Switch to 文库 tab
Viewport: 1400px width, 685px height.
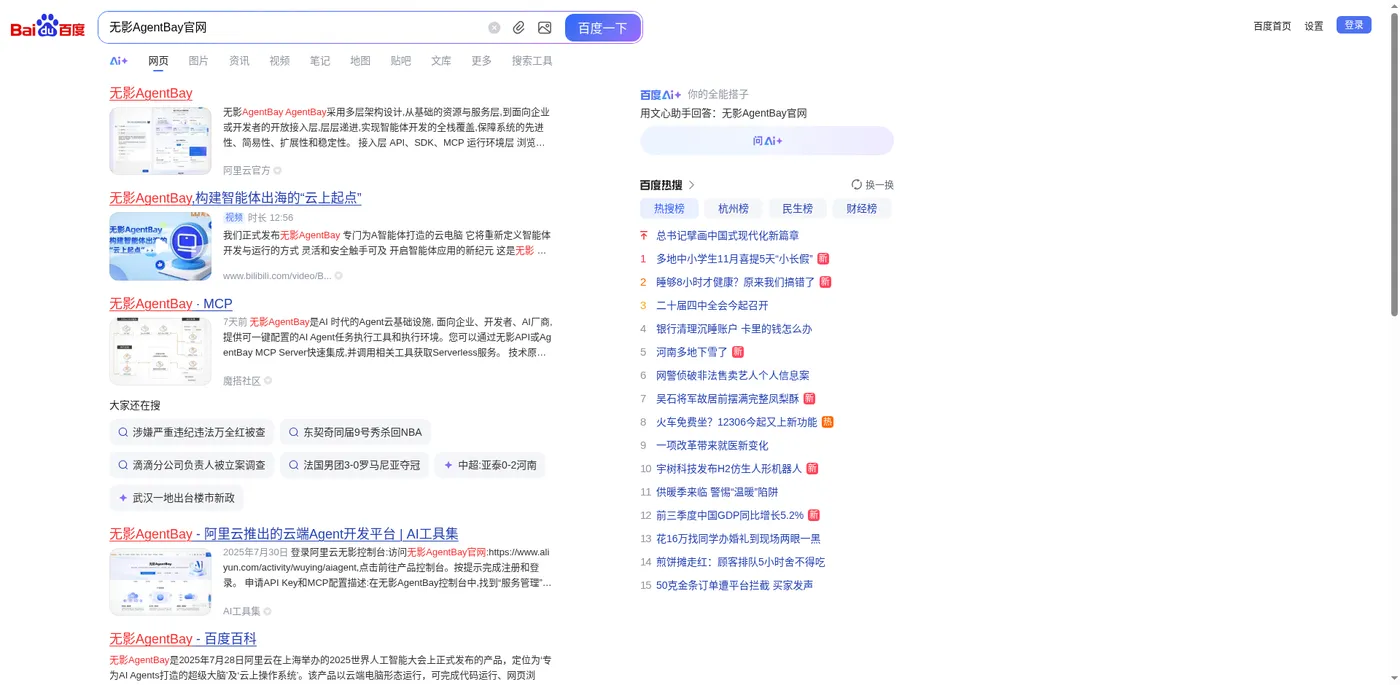pyautogui.click(x=441, y=61)
